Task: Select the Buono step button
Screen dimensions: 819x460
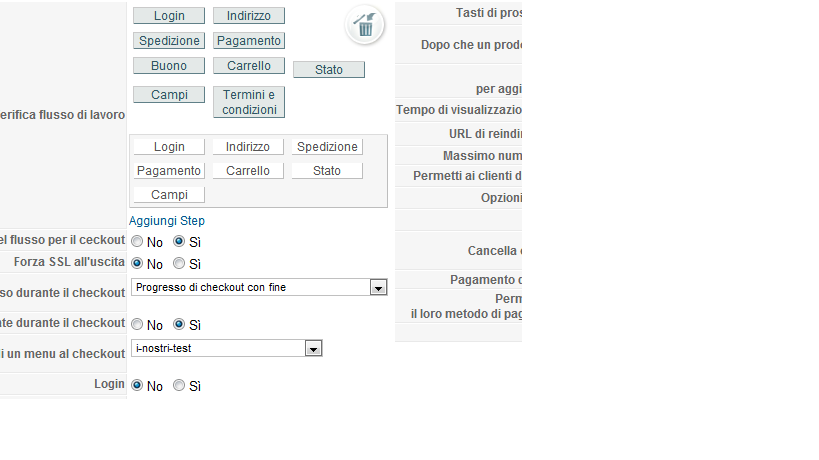Action: click(x=169, y=66)
